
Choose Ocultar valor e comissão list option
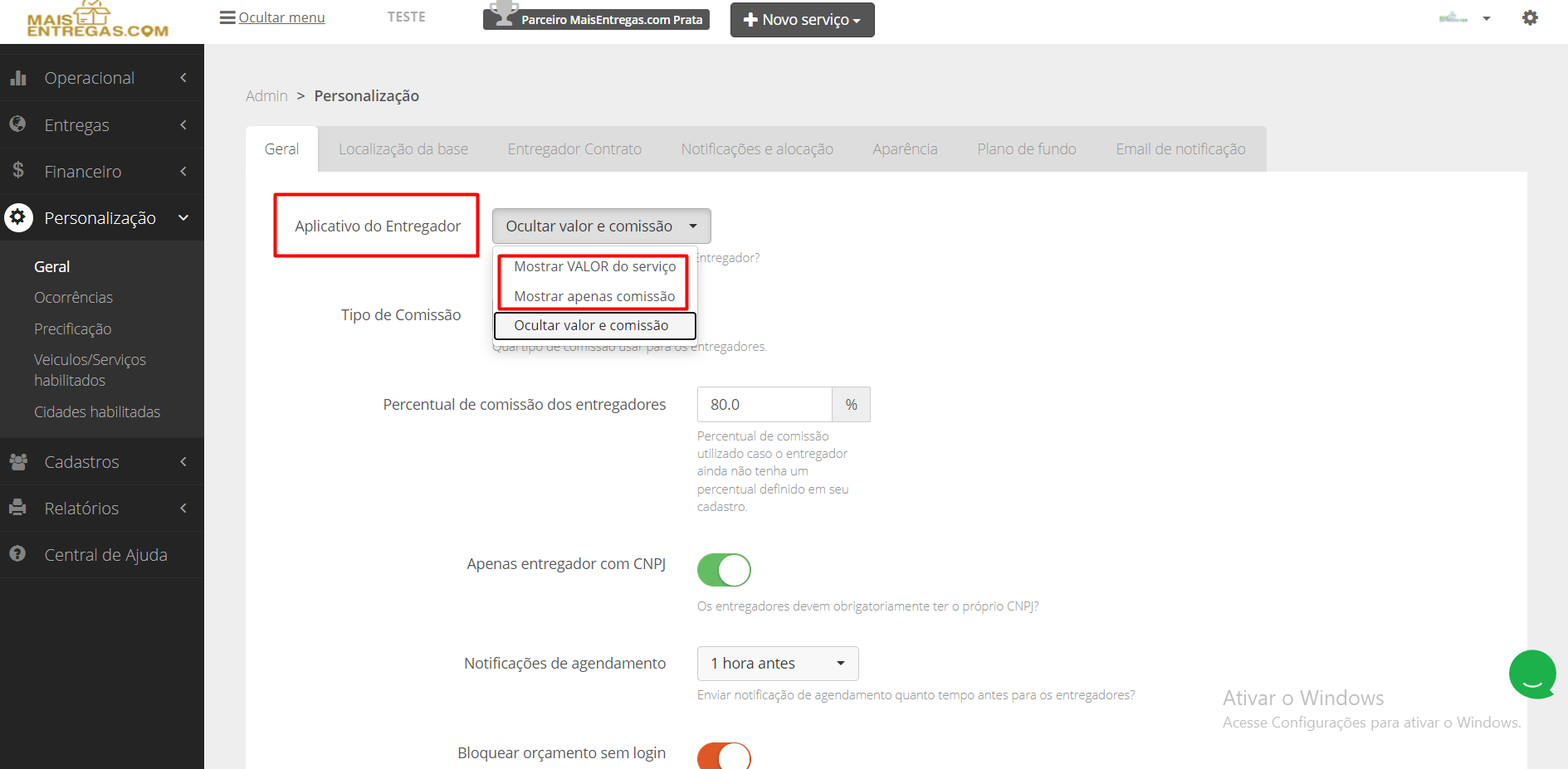[594, 325]
